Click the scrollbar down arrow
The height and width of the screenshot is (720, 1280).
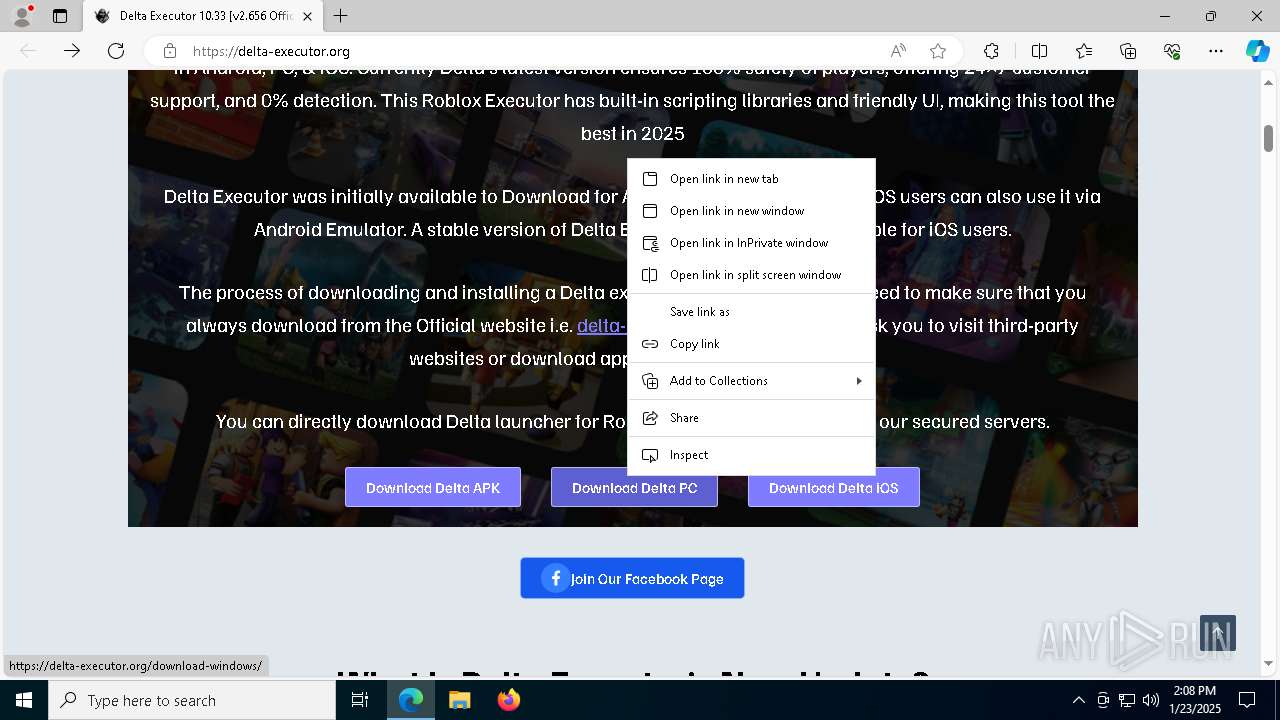click(x=1268, y=663)
